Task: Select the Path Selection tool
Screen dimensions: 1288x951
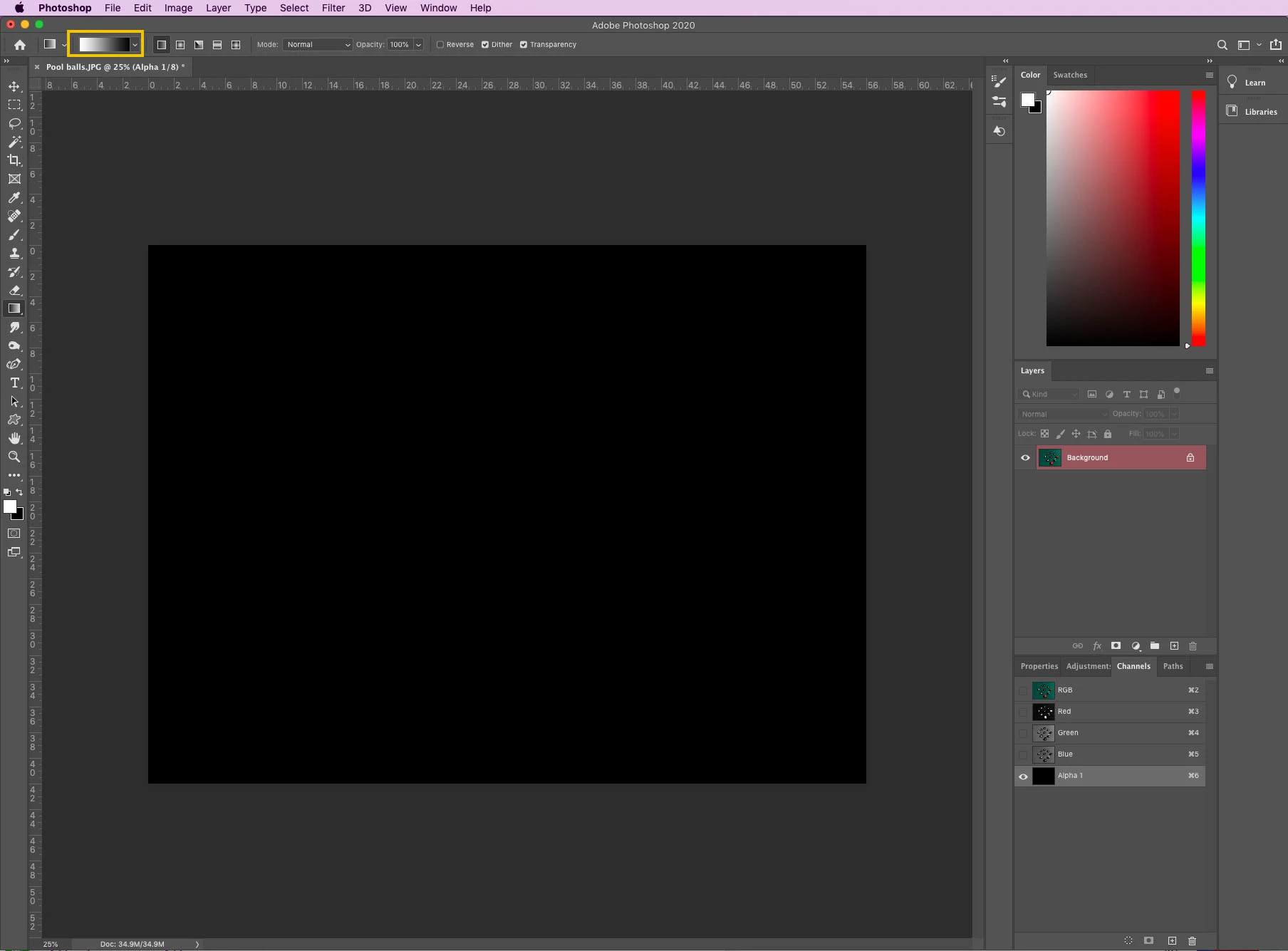Action: pyautogui.click(x=14, y=401)
